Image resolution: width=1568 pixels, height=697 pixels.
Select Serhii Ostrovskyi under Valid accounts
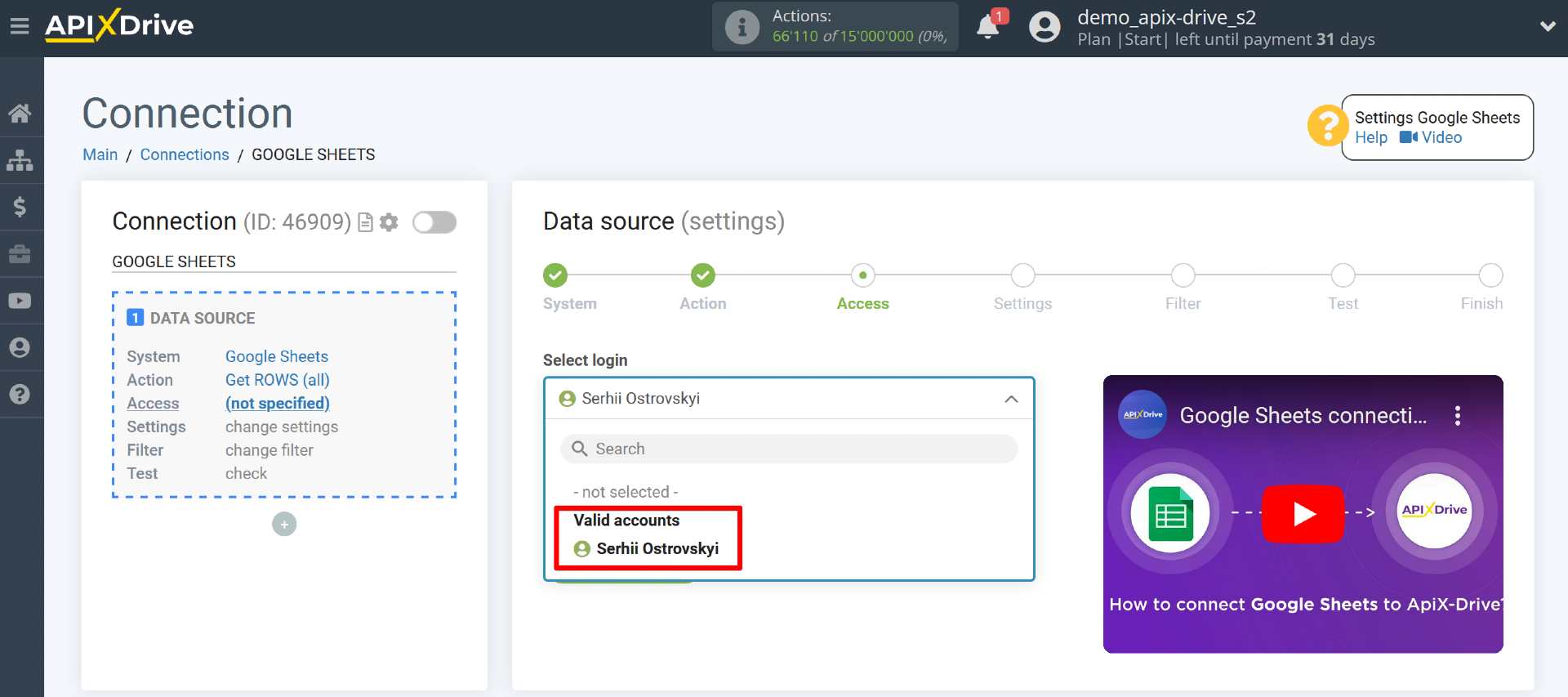click(x=647, y=548)
